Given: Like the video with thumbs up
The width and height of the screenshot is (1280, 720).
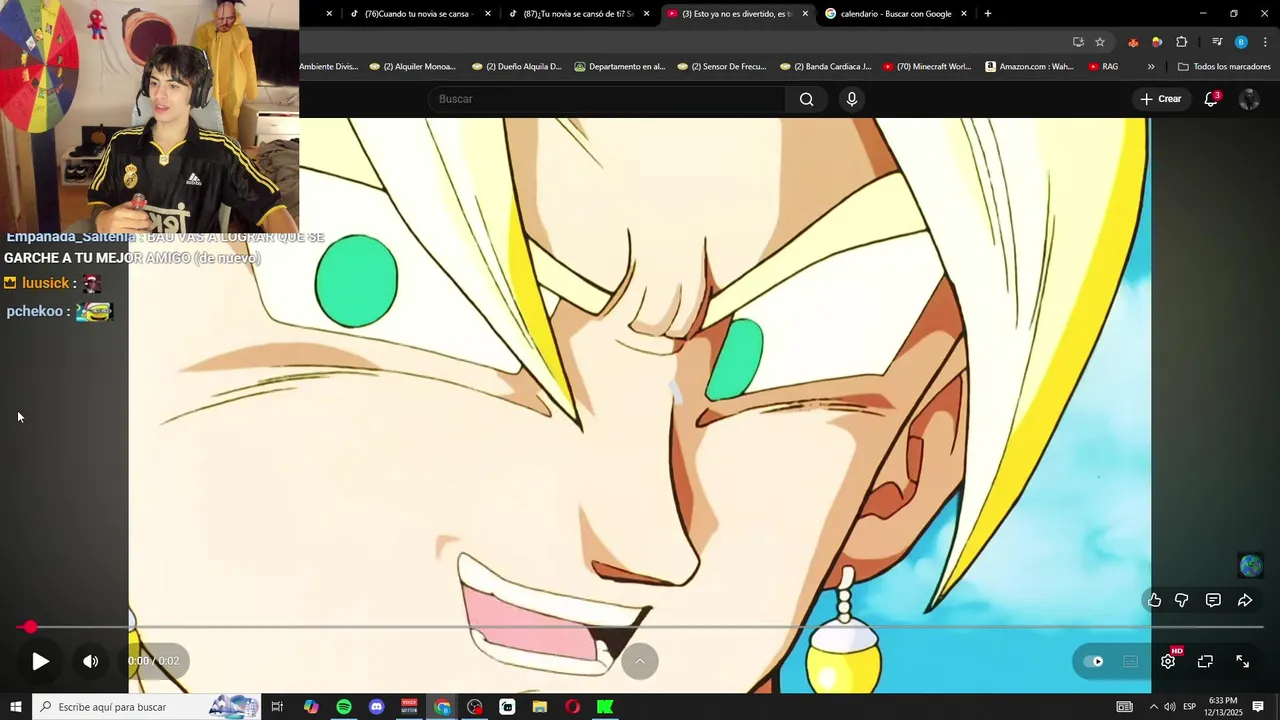Looking at the screenshot, I should coord(1154,600).
